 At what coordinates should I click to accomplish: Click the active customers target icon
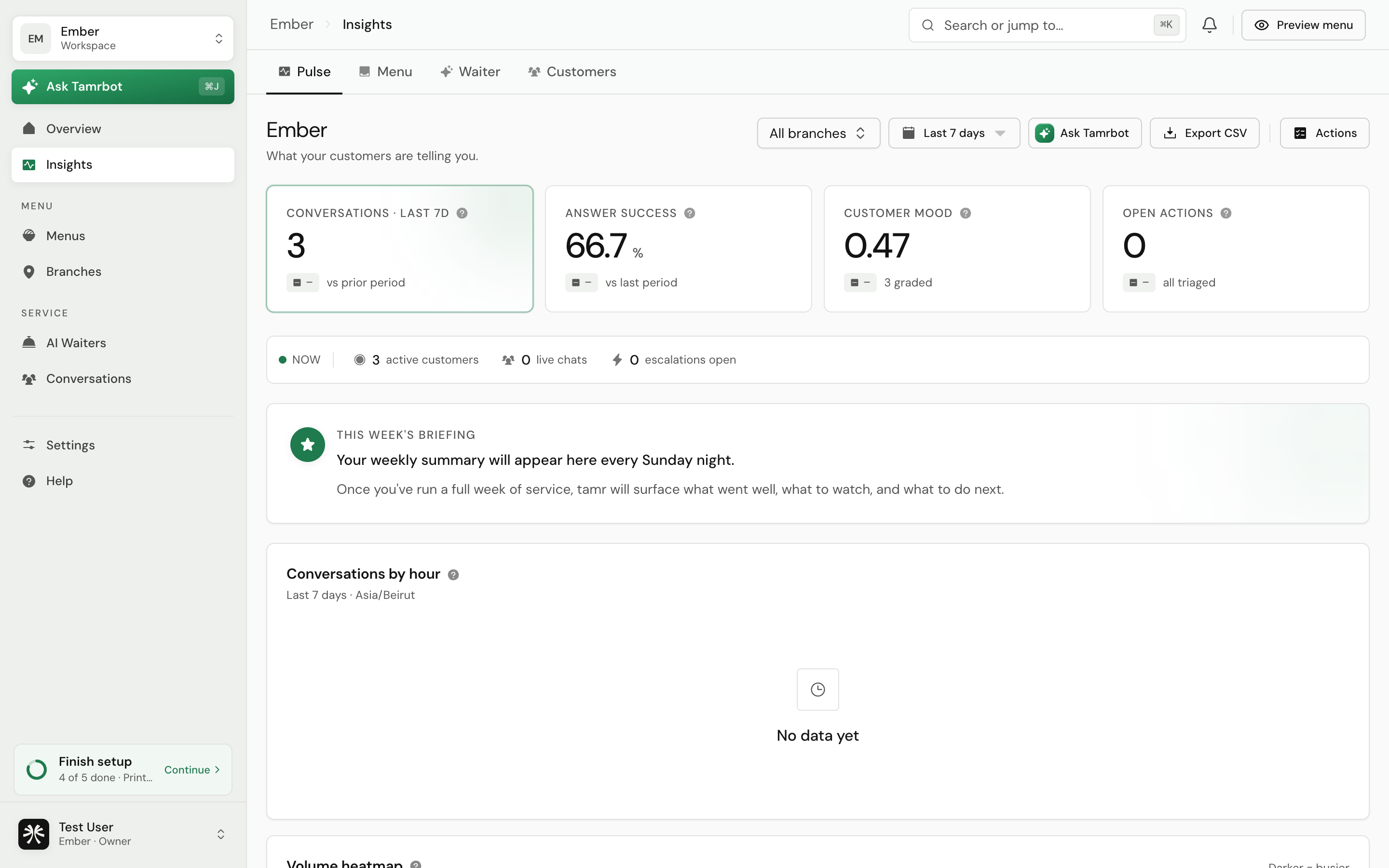tap(360, 359)
